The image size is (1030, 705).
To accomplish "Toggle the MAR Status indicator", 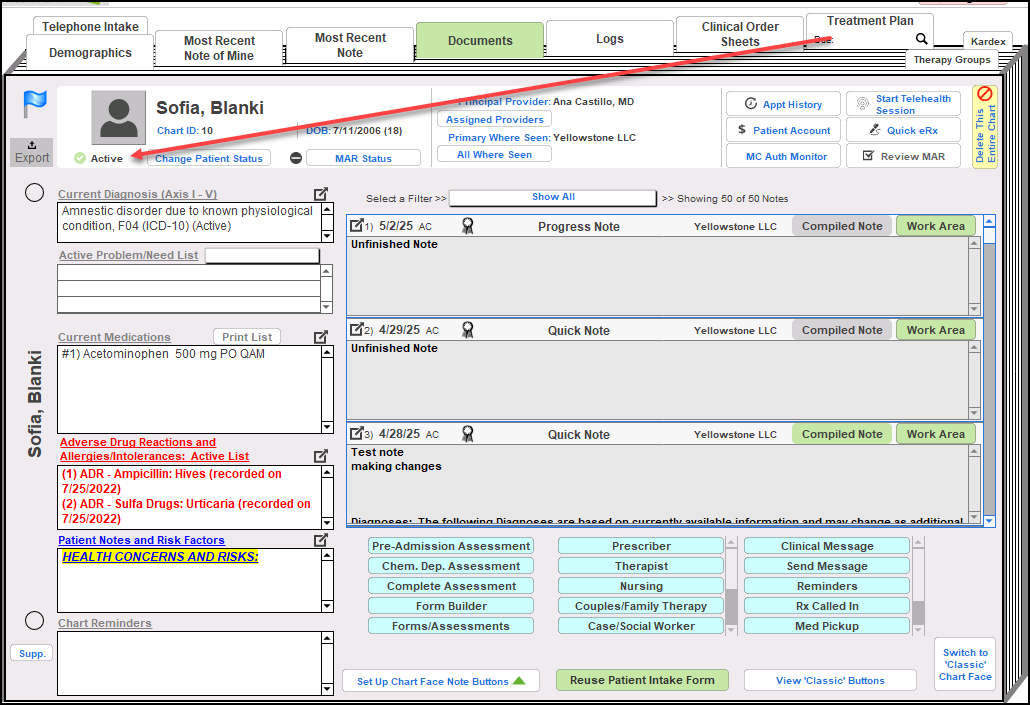I will pyautogui.click(x=296, y=158).
